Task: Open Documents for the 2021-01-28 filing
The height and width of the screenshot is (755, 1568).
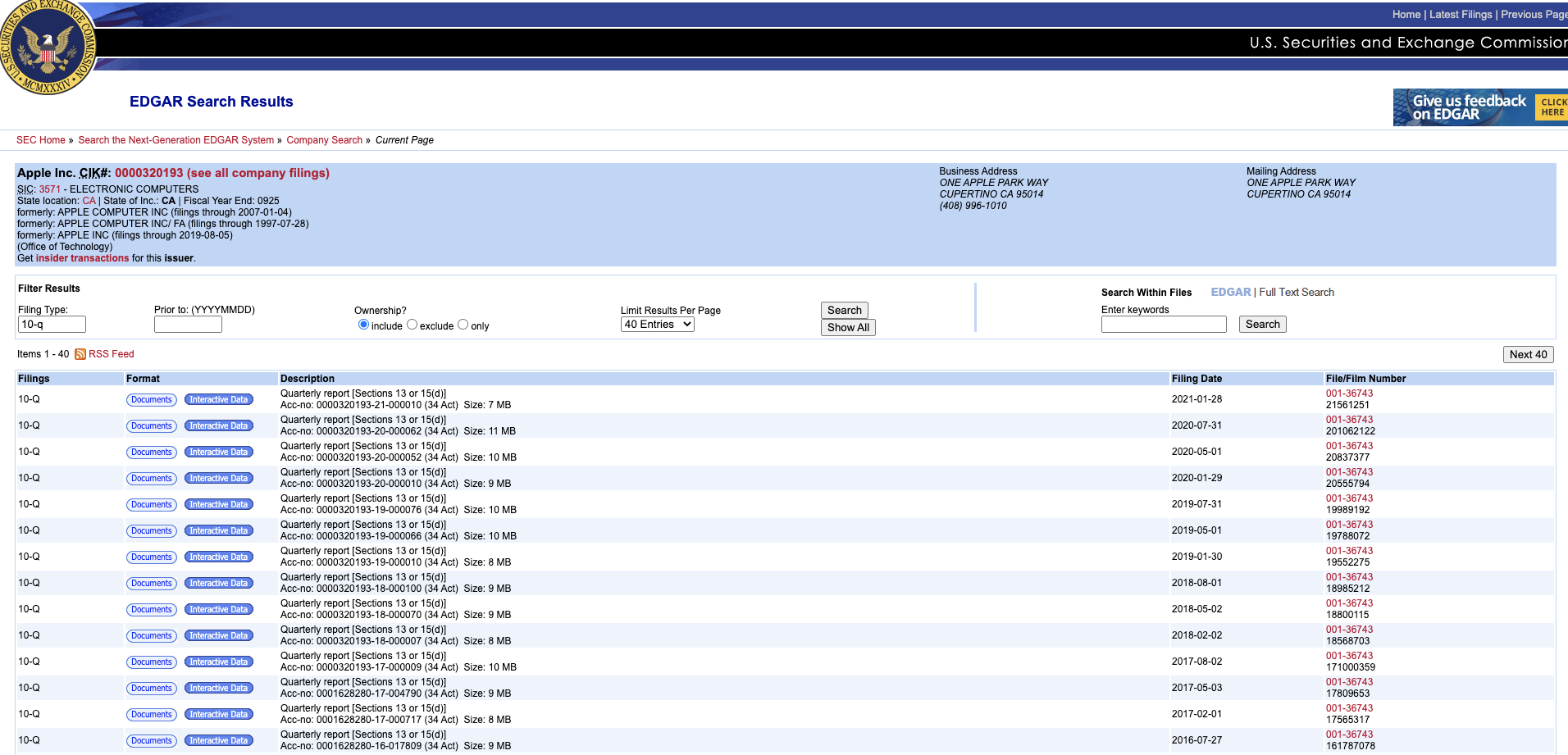Action: click(x=152, y=400)
